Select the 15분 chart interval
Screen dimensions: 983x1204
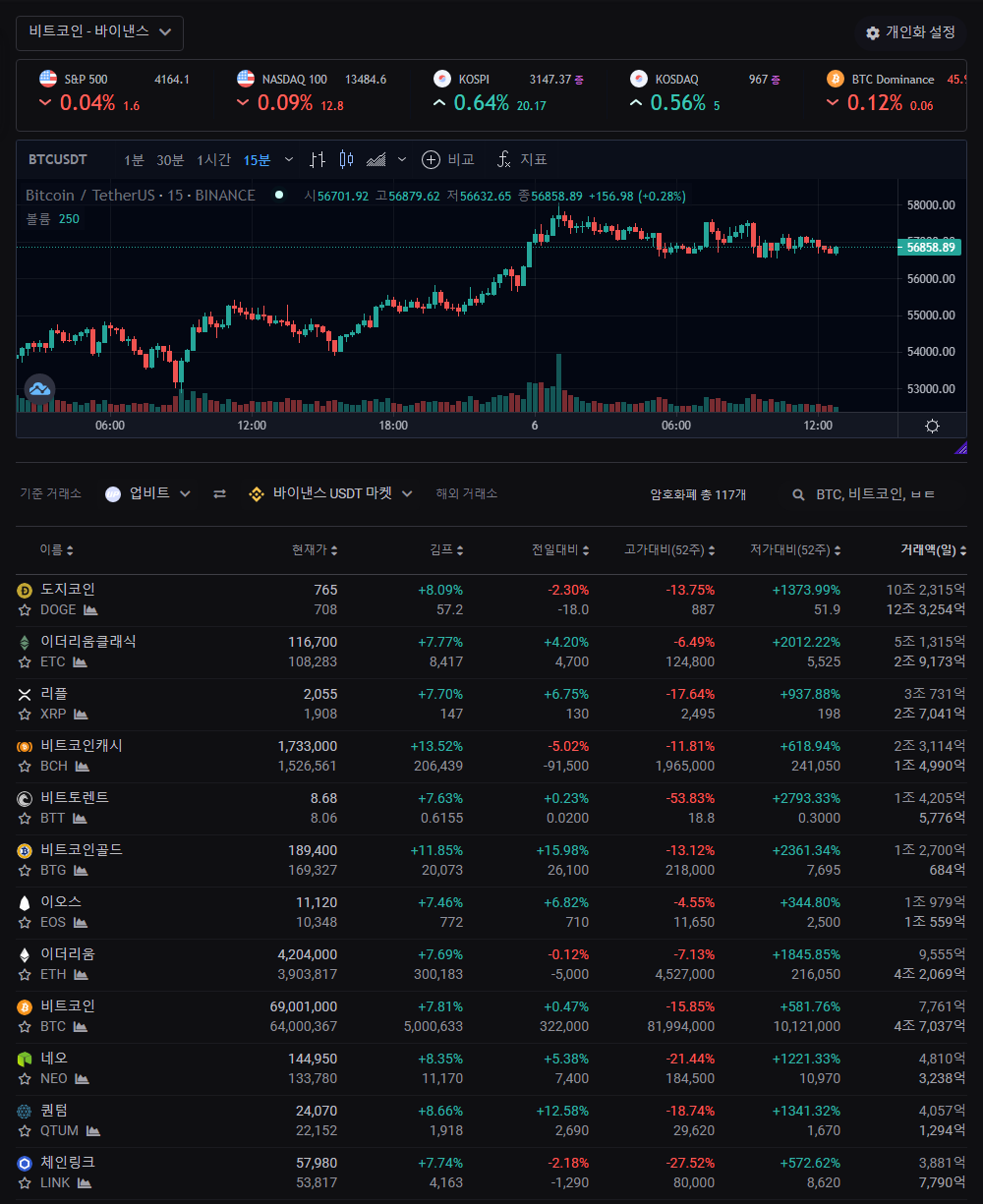(x=257, y=159)
